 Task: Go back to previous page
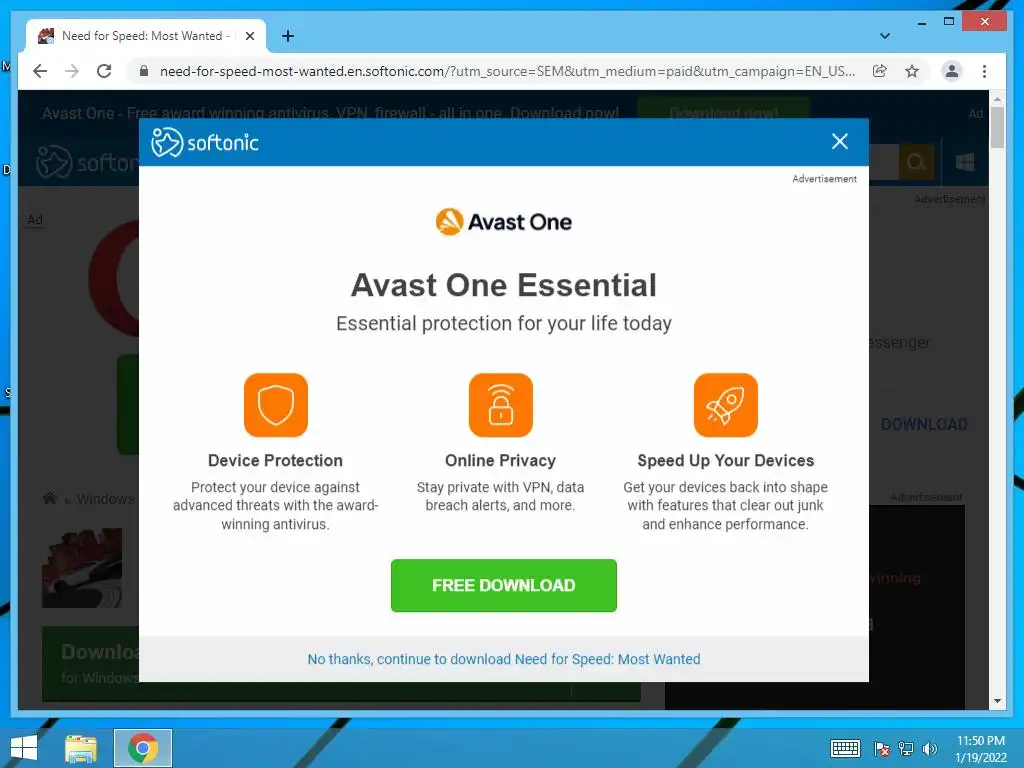(x=40, y=71)
